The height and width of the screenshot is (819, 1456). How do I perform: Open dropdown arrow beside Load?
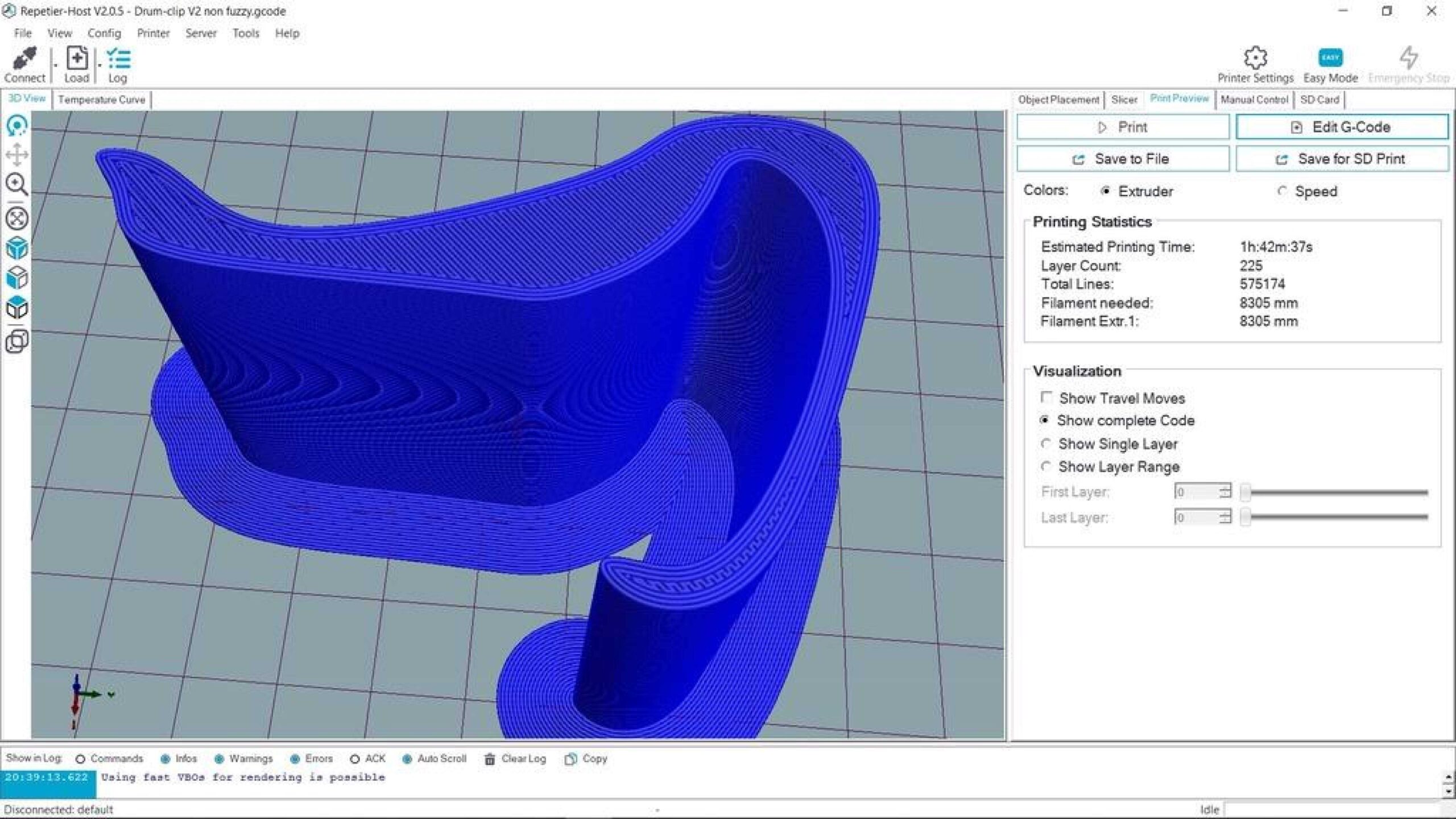coord(100,66)
